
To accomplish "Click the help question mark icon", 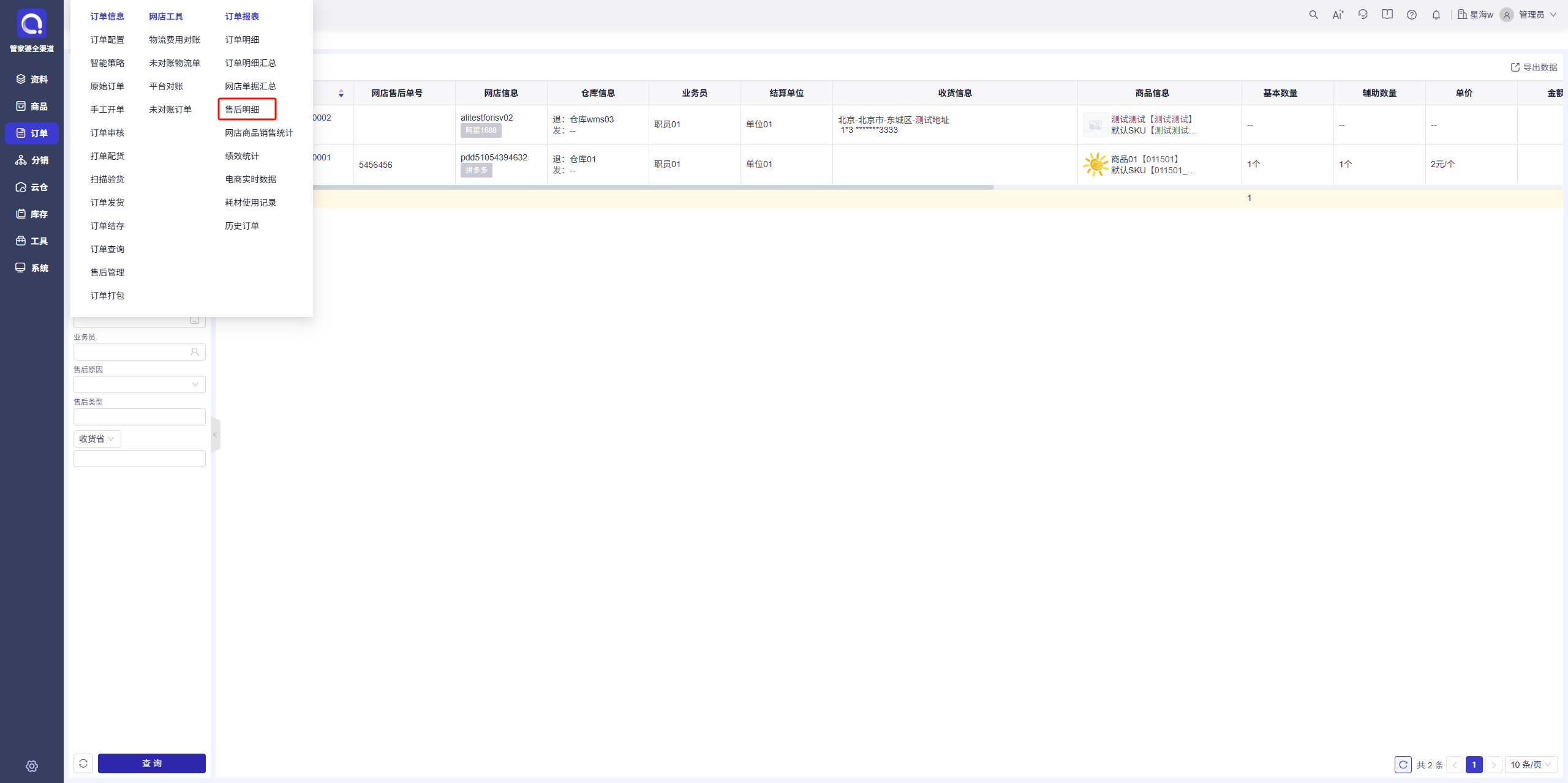I will pos(1412,15).
